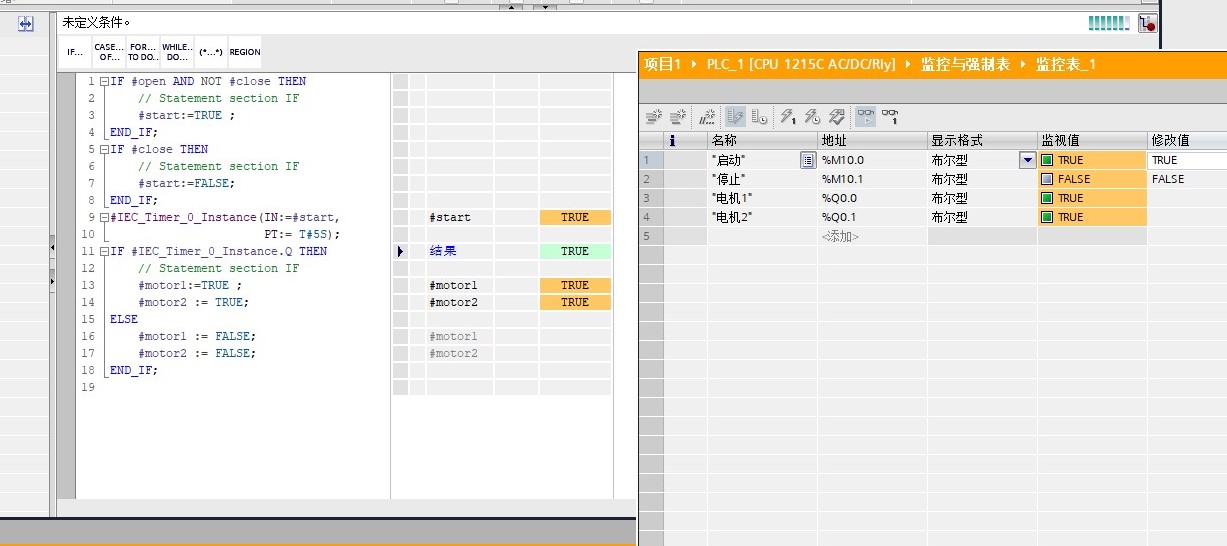Screen dimensions: 1227x546
Task: Collapse the IF #open code block on line 1
Action: tap(104, 81)
